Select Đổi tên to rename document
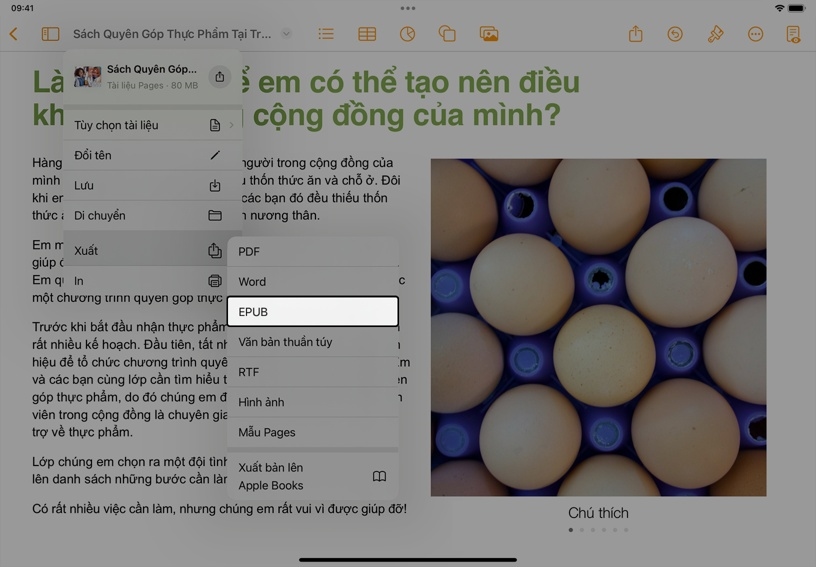Viewport: 816px width, 567px height. click(147, 155)
